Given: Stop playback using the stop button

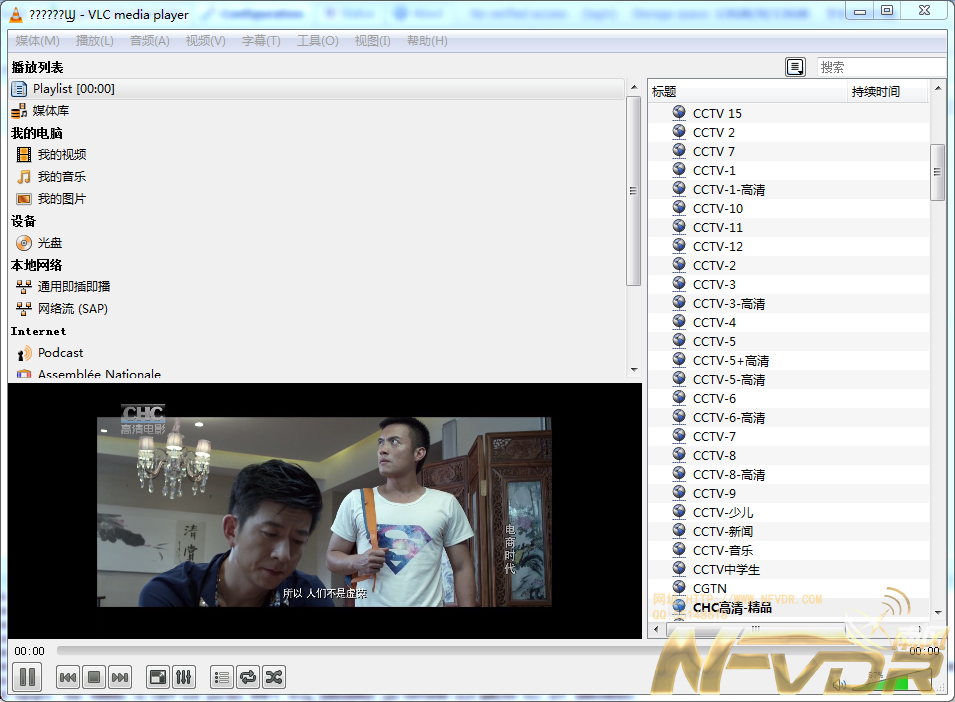Looking at the screenshot, I should point(94,677).
